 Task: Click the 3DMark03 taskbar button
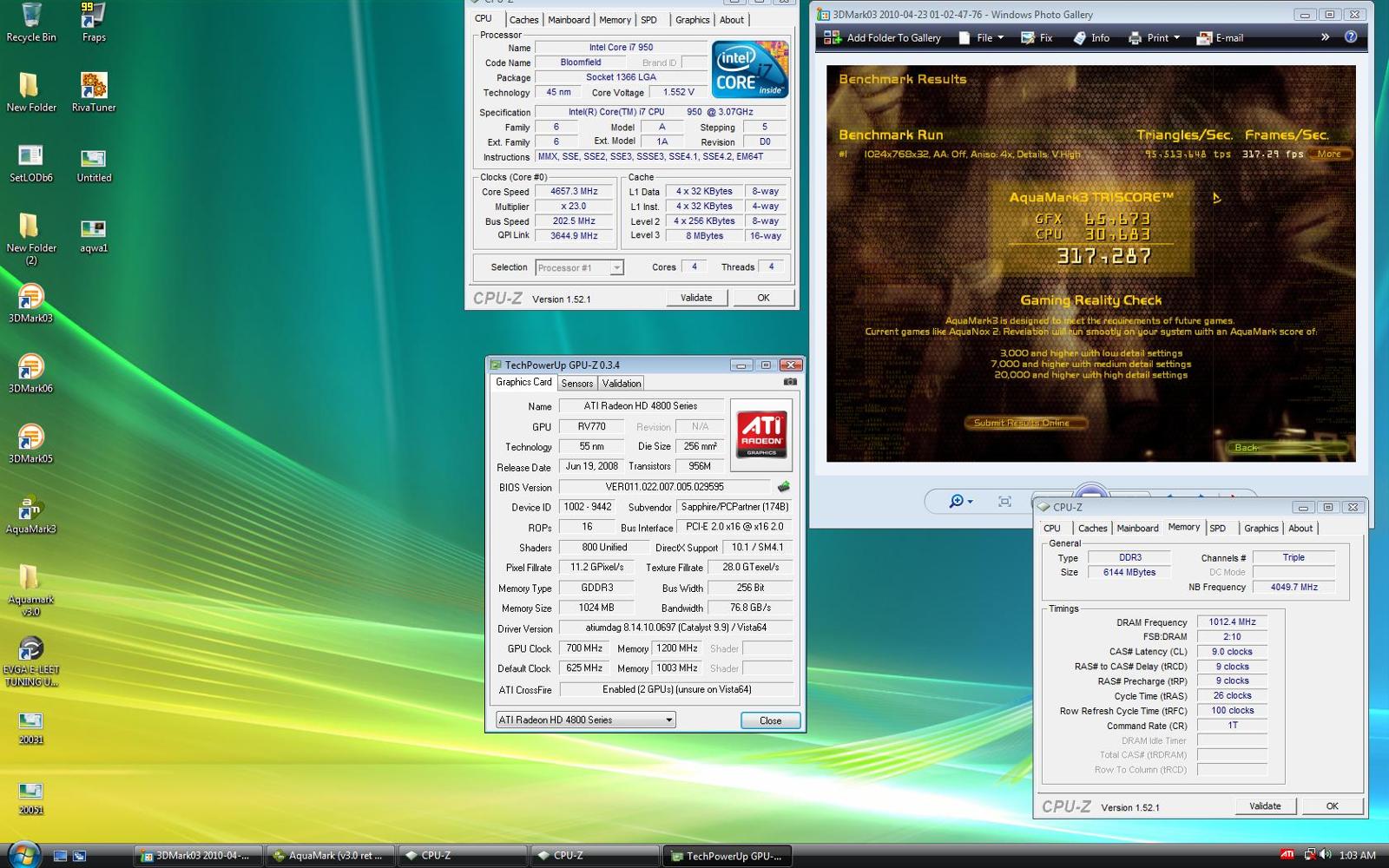pyautogui.click(x=199, y=856)
